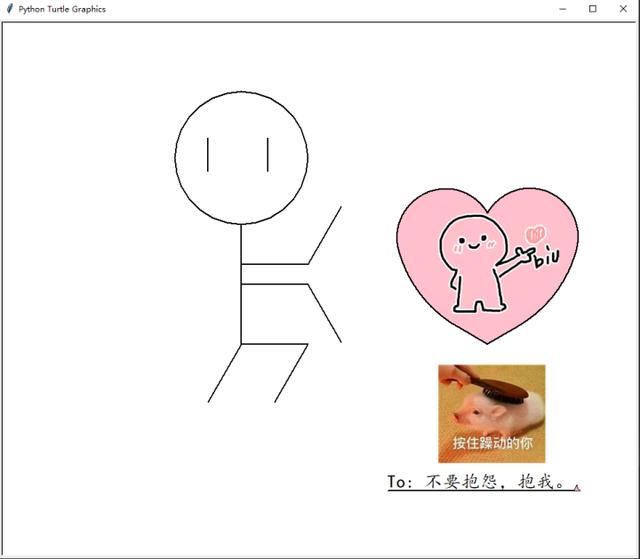Minimize the Python Turtle Graphics window

point(565,9)
